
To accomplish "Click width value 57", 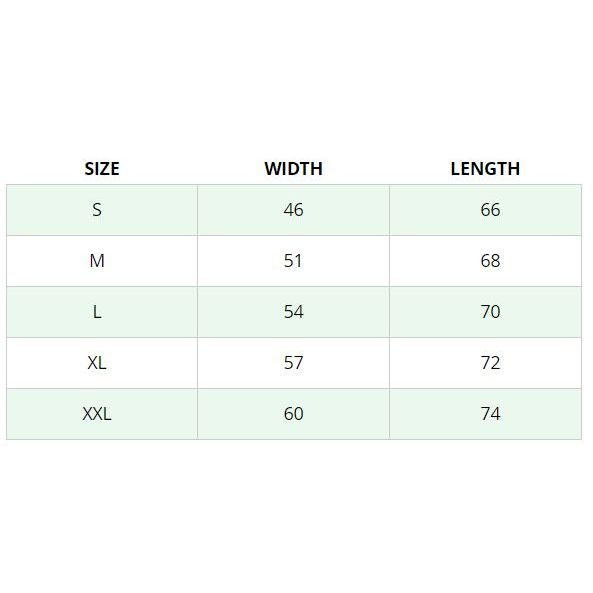I will 293,363.
